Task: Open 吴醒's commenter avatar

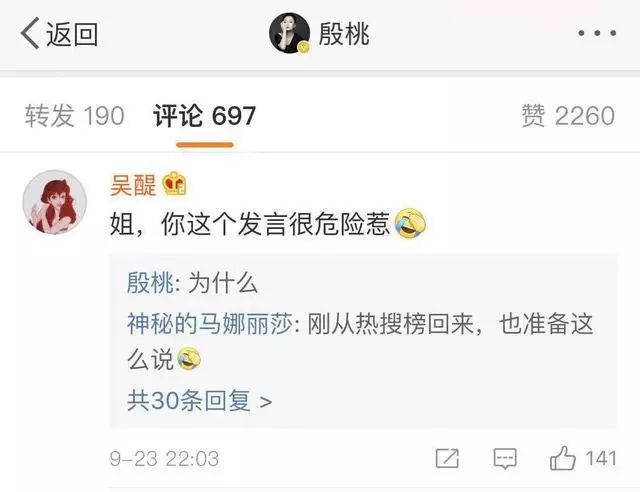Action: pyautogui.click(x=55, y=202)
